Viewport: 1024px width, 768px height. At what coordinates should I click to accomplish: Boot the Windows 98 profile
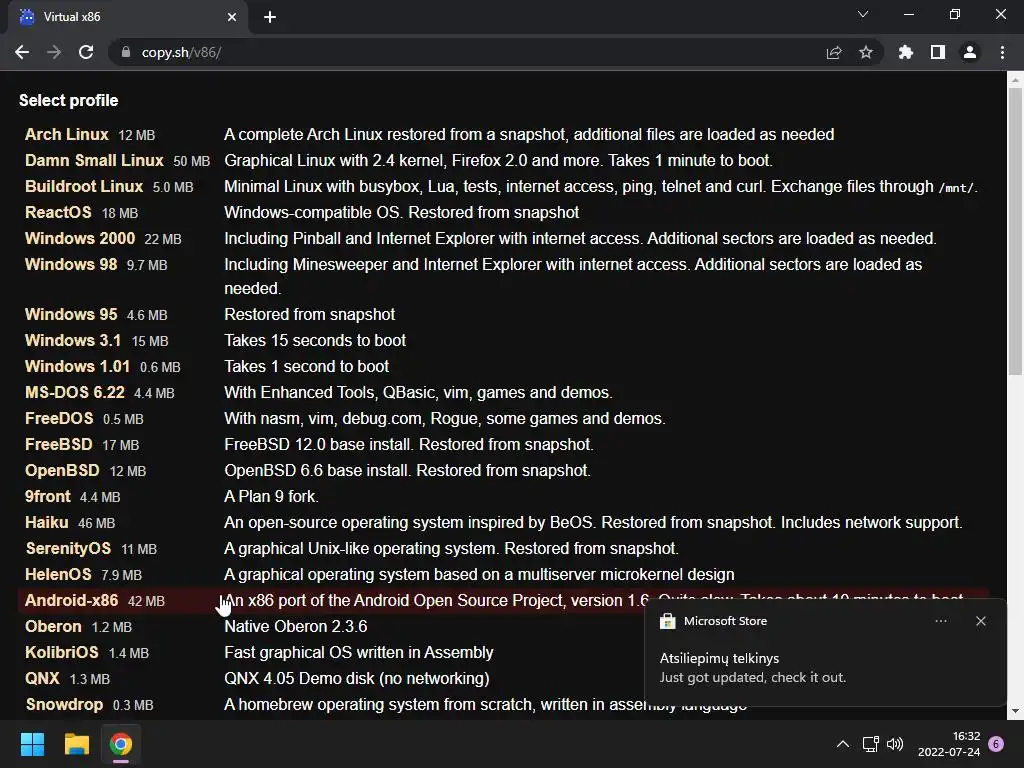(71, 264)
